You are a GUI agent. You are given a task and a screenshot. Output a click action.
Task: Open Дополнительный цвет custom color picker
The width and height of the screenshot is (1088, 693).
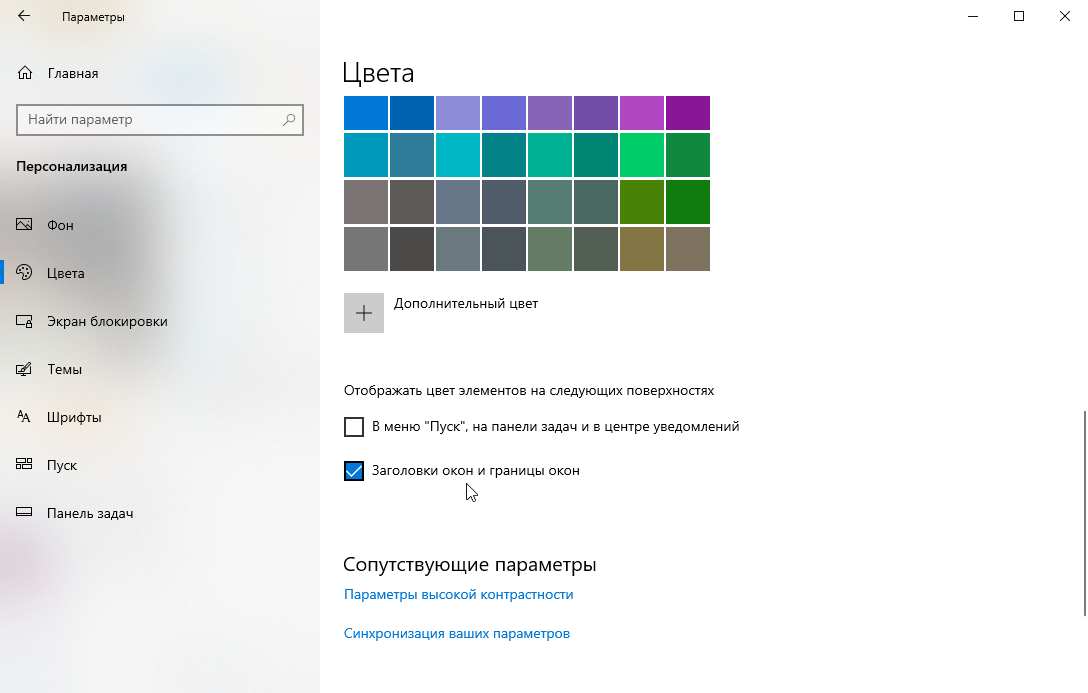[364, 312]
